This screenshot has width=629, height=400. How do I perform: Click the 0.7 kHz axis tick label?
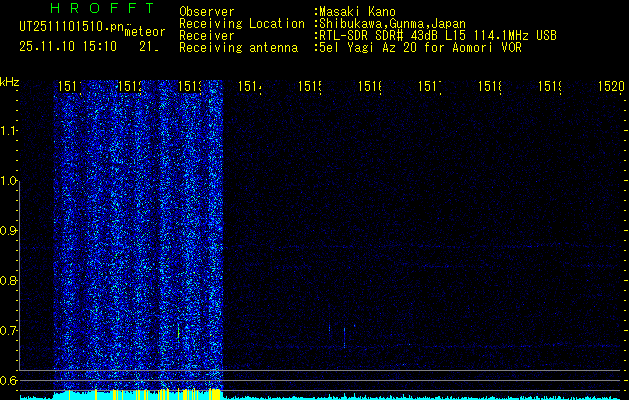8,331
